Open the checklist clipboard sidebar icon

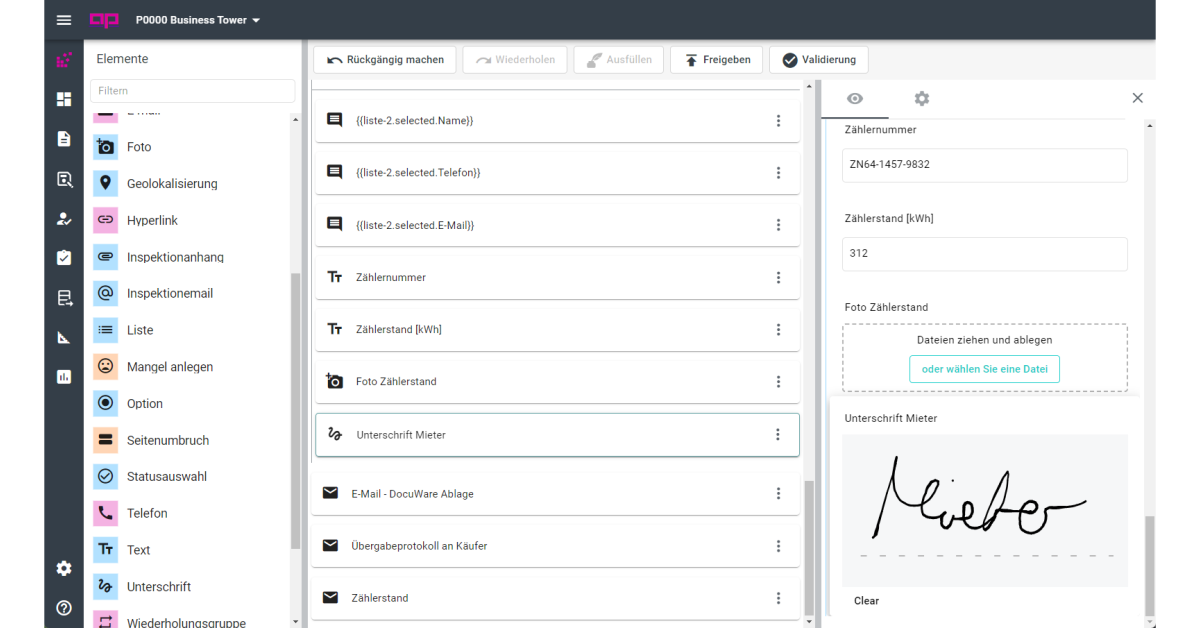tap(64, 258)
